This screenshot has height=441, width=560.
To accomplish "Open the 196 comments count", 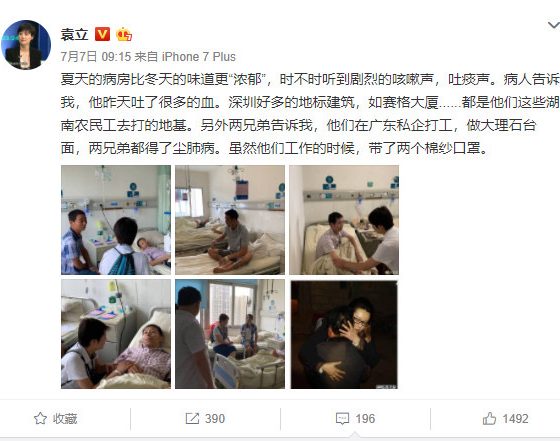I will pos(365,419).
